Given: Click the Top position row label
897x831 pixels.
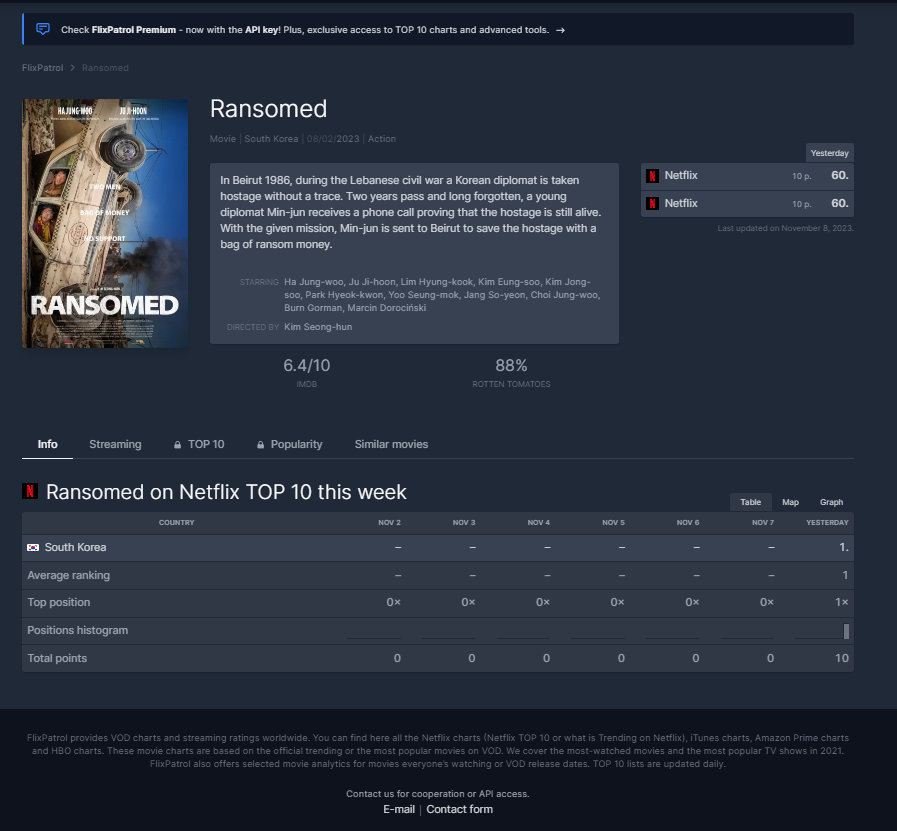Looking at the screenshot, I should coord(59,602).
